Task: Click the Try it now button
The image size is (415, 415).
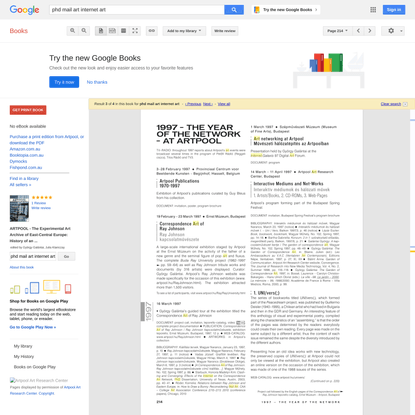Action: (64, 82)
